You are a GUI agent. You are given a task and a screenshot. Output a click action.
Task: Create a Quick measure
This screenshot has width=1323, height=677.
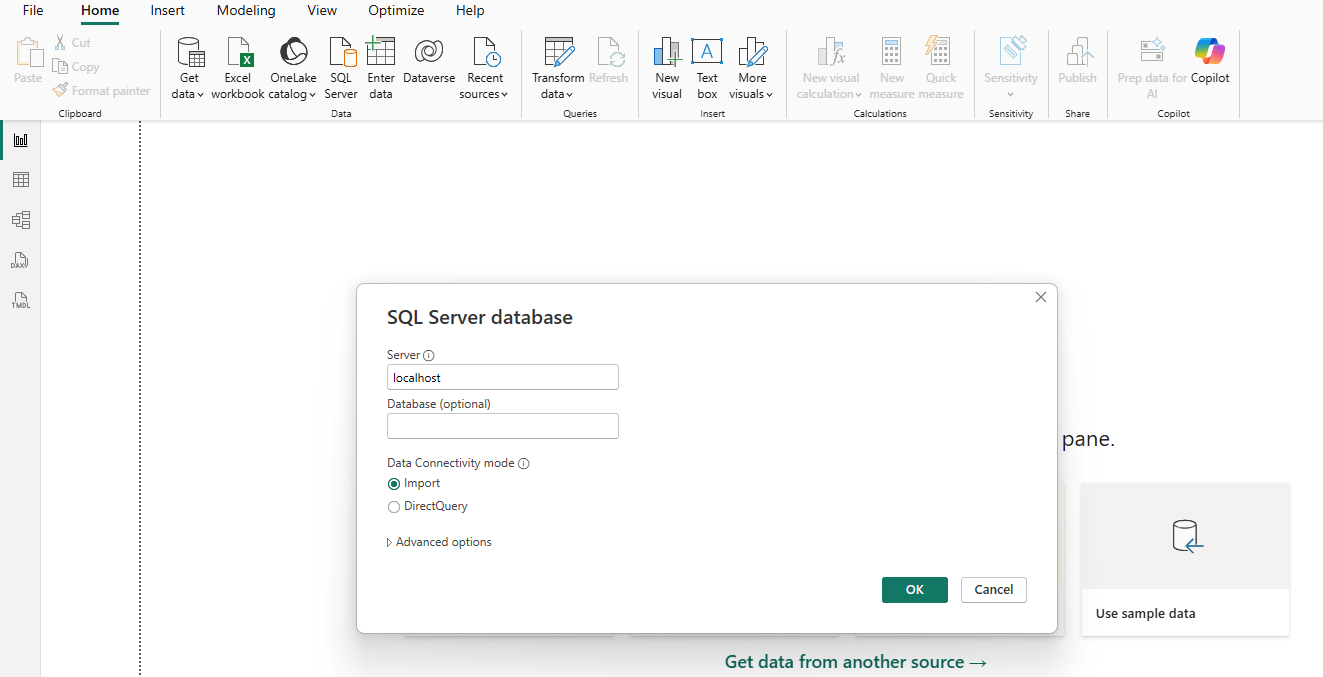tap(941, 68)
